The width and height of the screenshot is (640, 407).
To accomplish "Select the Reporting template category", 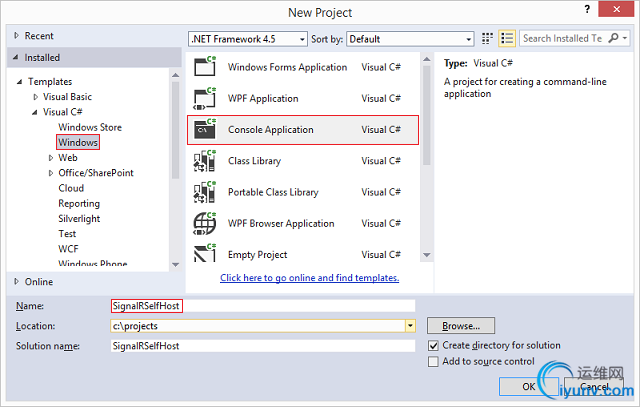I will (x=79, y=203).
